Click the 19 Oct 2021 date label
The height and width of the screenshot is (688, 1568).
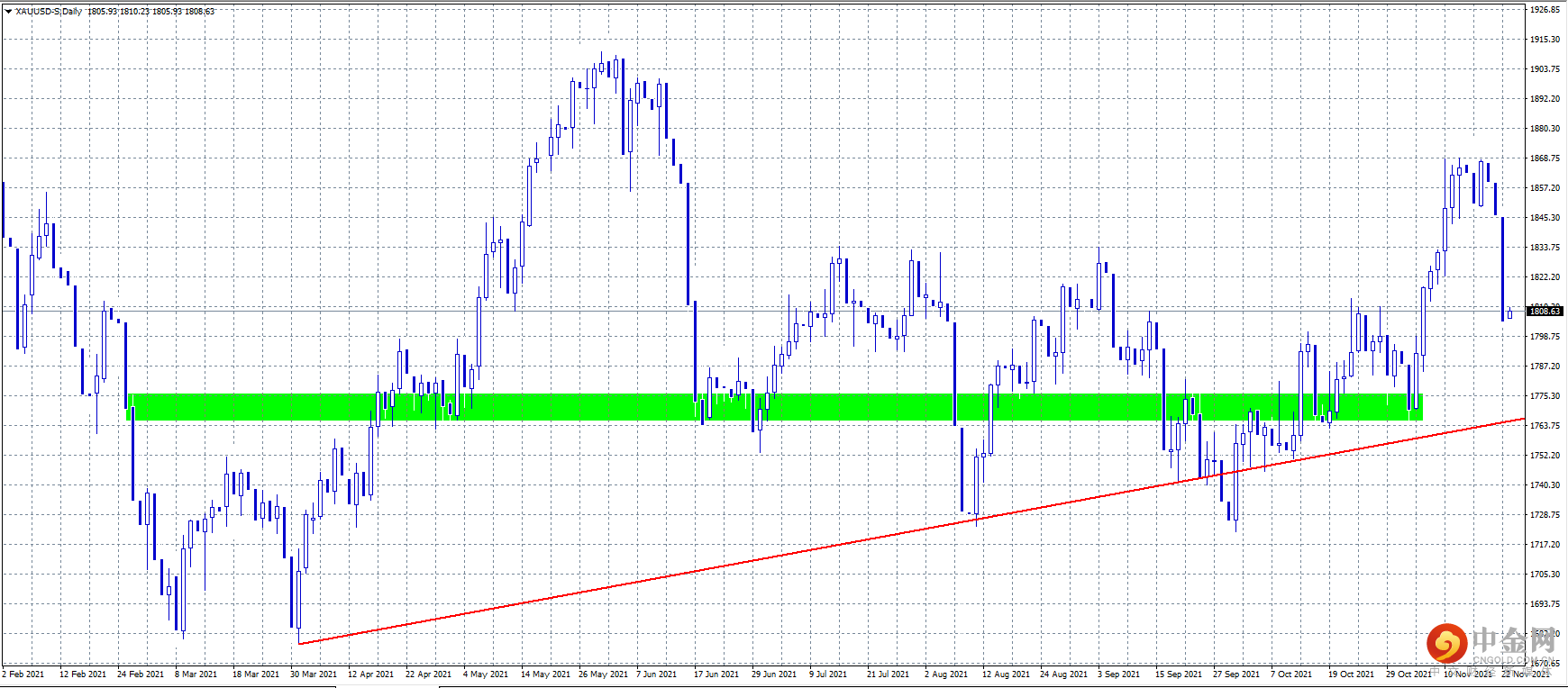click(1352, 674)
